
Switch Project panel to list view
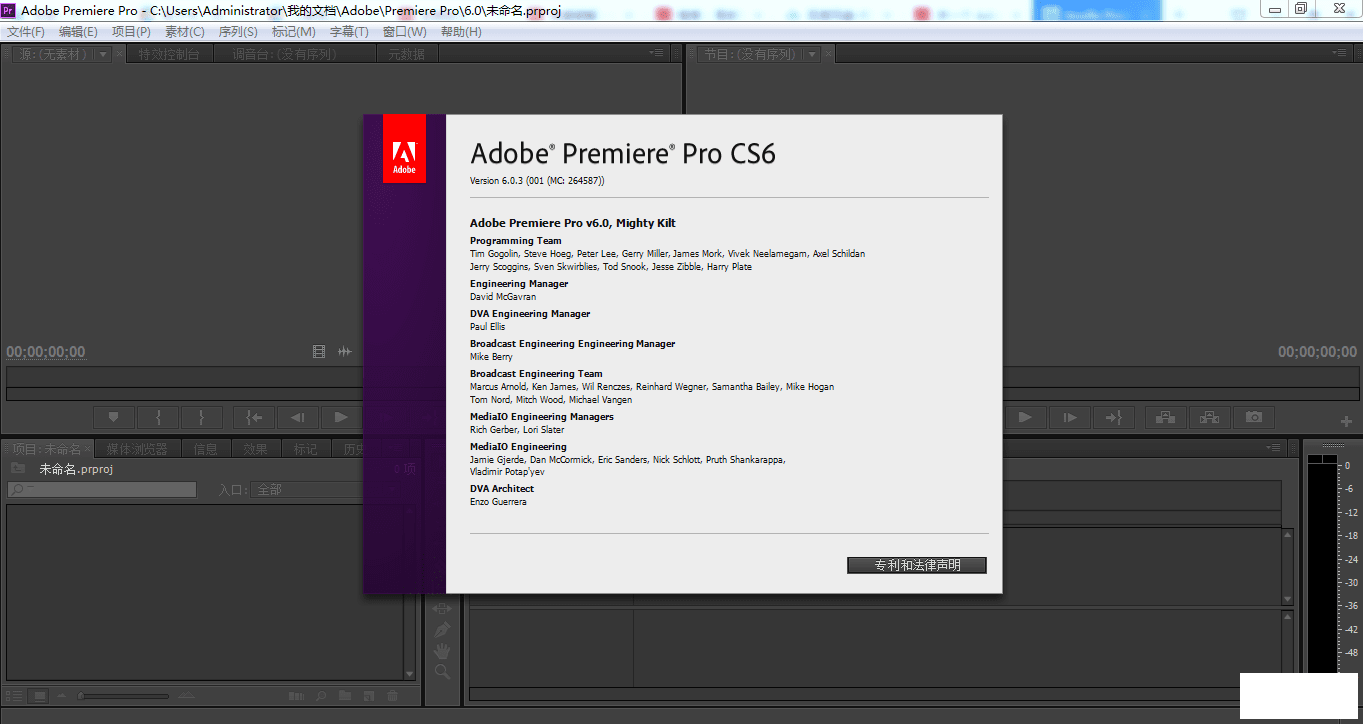[14, 696]
